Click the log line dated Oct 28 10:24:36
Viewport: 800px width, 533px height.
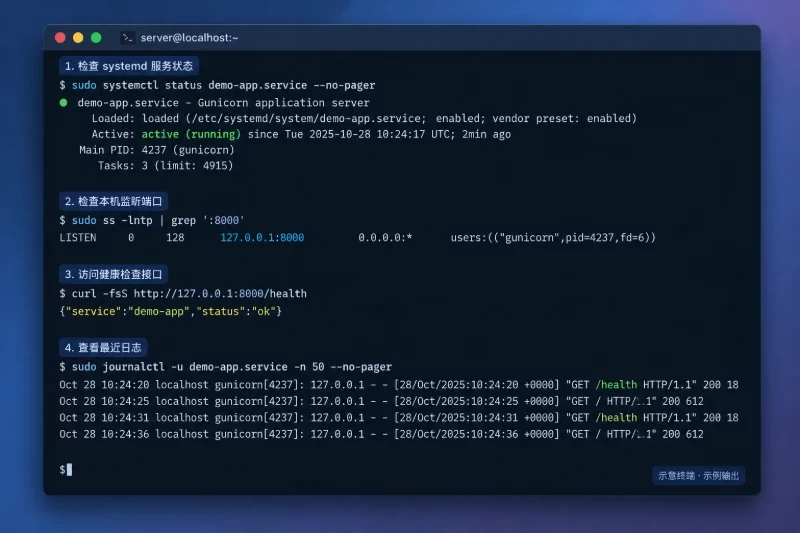(x=381, y=434)
